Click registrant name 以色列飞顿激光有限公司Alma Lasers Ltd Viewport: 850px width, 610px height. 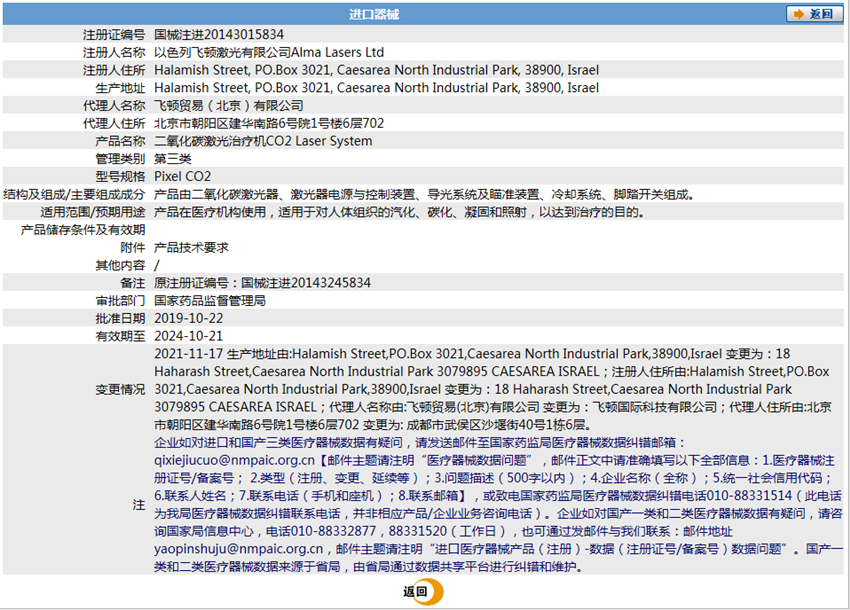click(269, 53)
